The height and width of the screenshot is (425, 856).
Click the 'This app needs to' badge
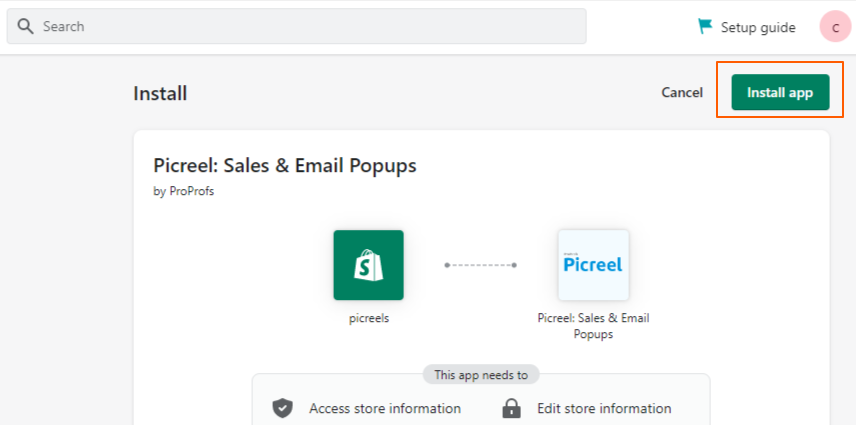coord(481,375)
